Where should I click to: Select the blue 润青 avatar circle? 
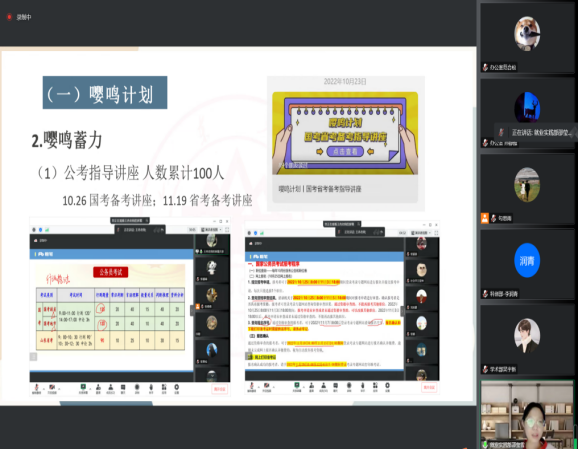(527, 260)
